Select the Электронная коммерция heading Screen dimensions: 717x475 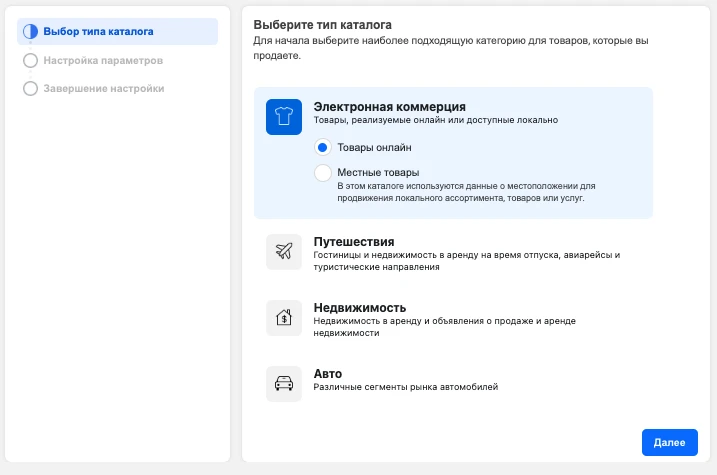(x=390, y=107)
